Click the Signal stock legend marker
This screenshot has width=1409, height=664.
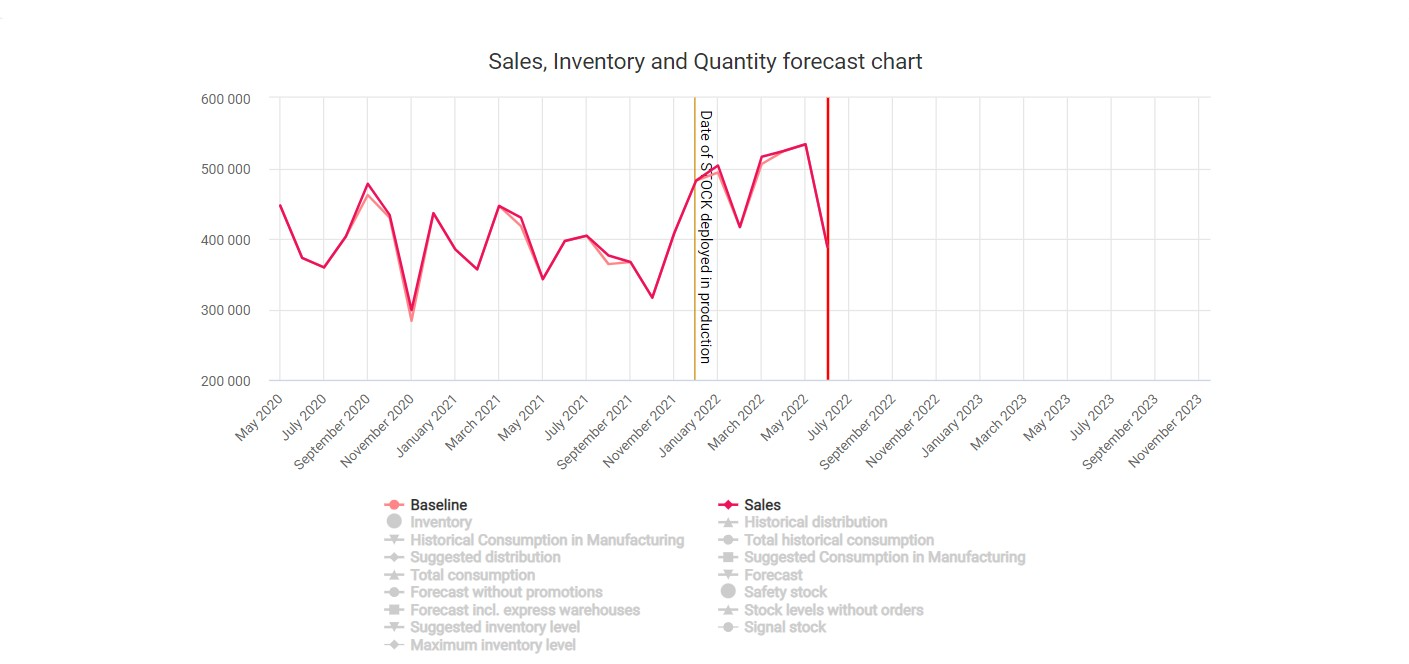[x=728, y=627]
